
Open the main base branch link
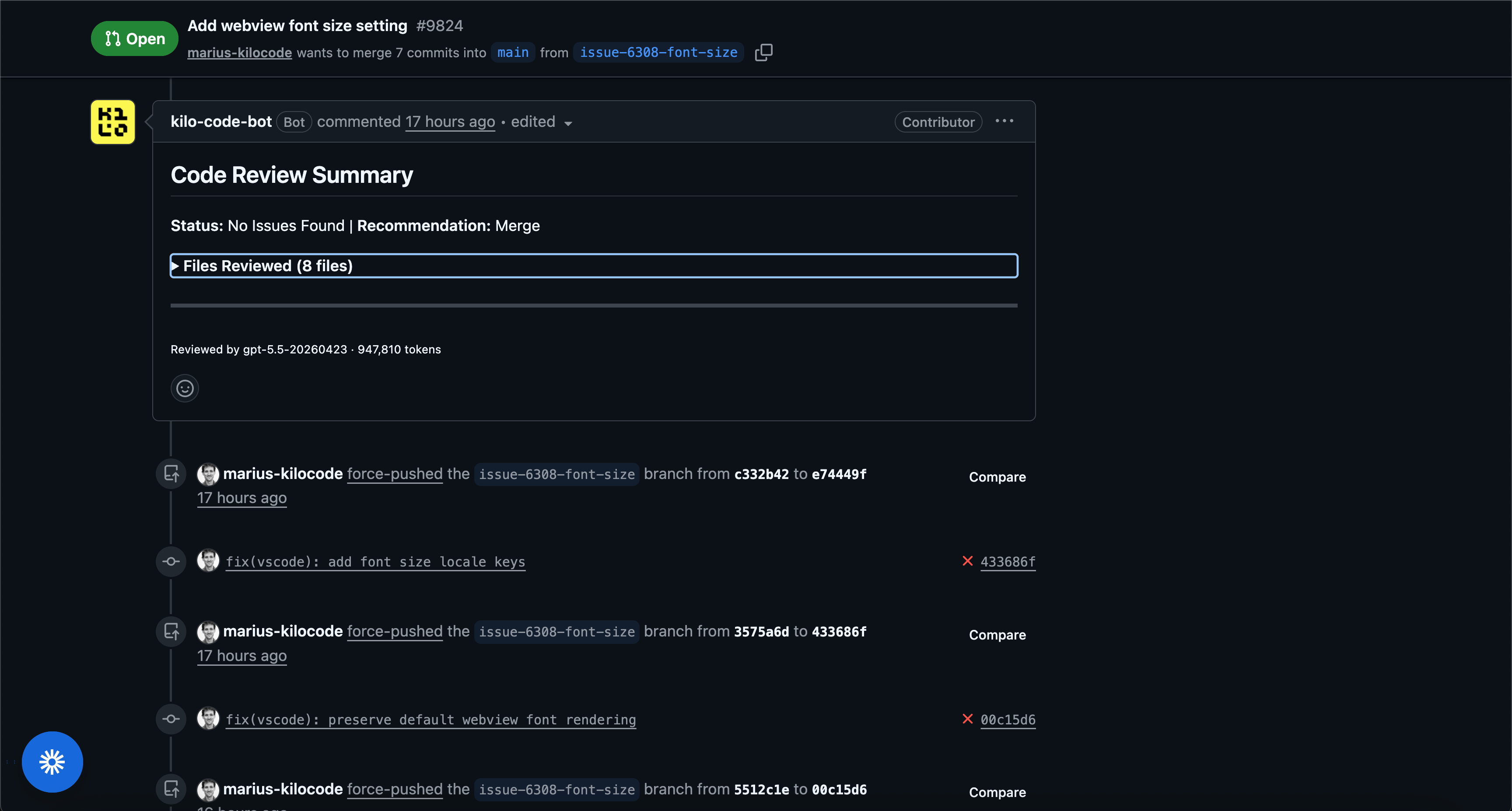(513, 52)
